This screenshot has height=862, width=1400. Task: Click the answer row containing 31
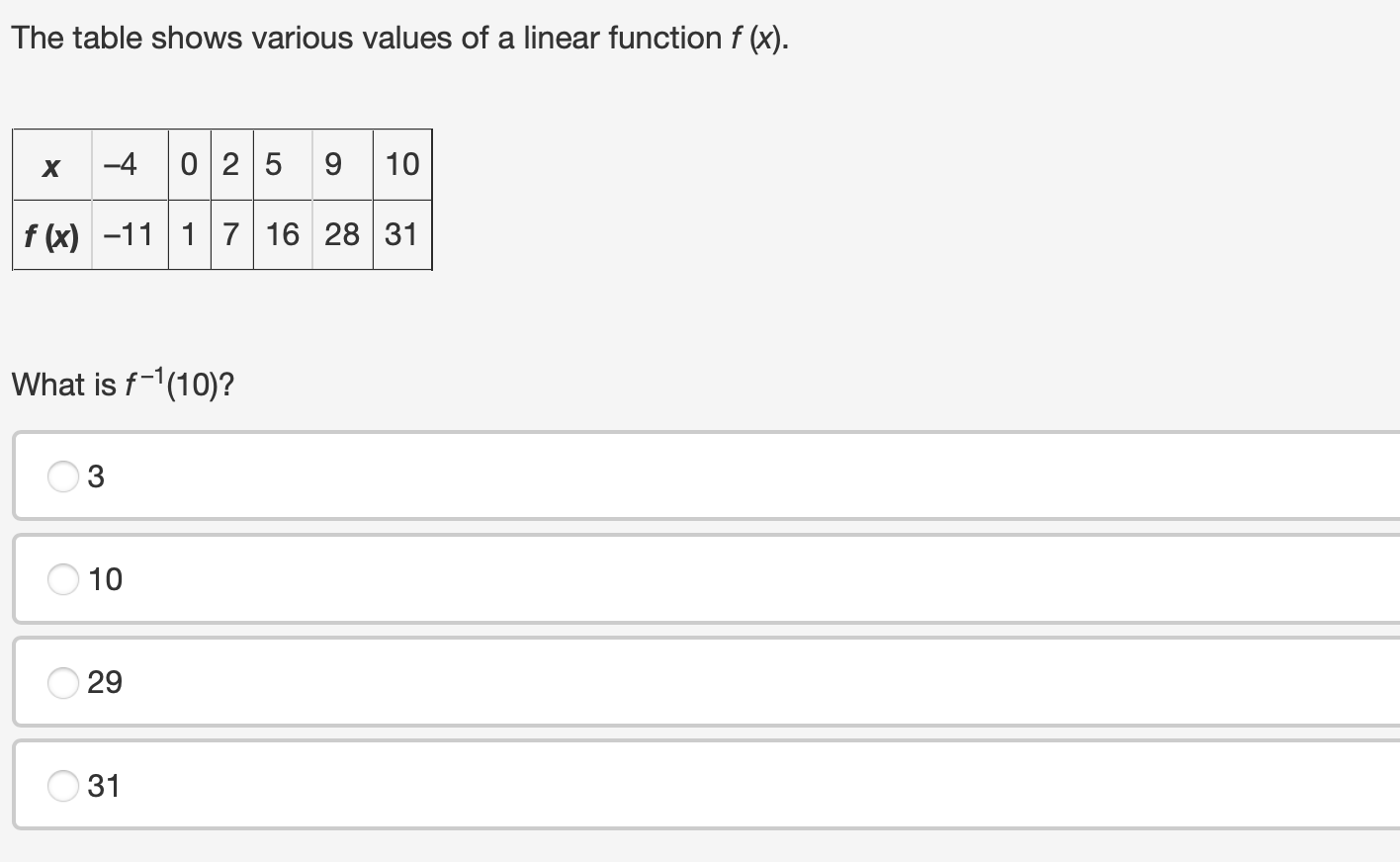pos(395,785)
